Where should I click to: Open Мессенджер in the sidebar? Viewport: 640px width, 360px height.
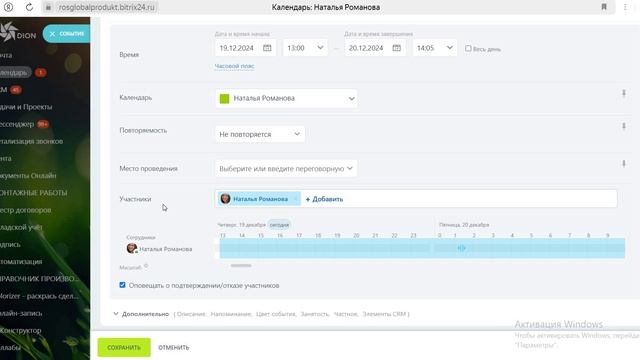17,124
